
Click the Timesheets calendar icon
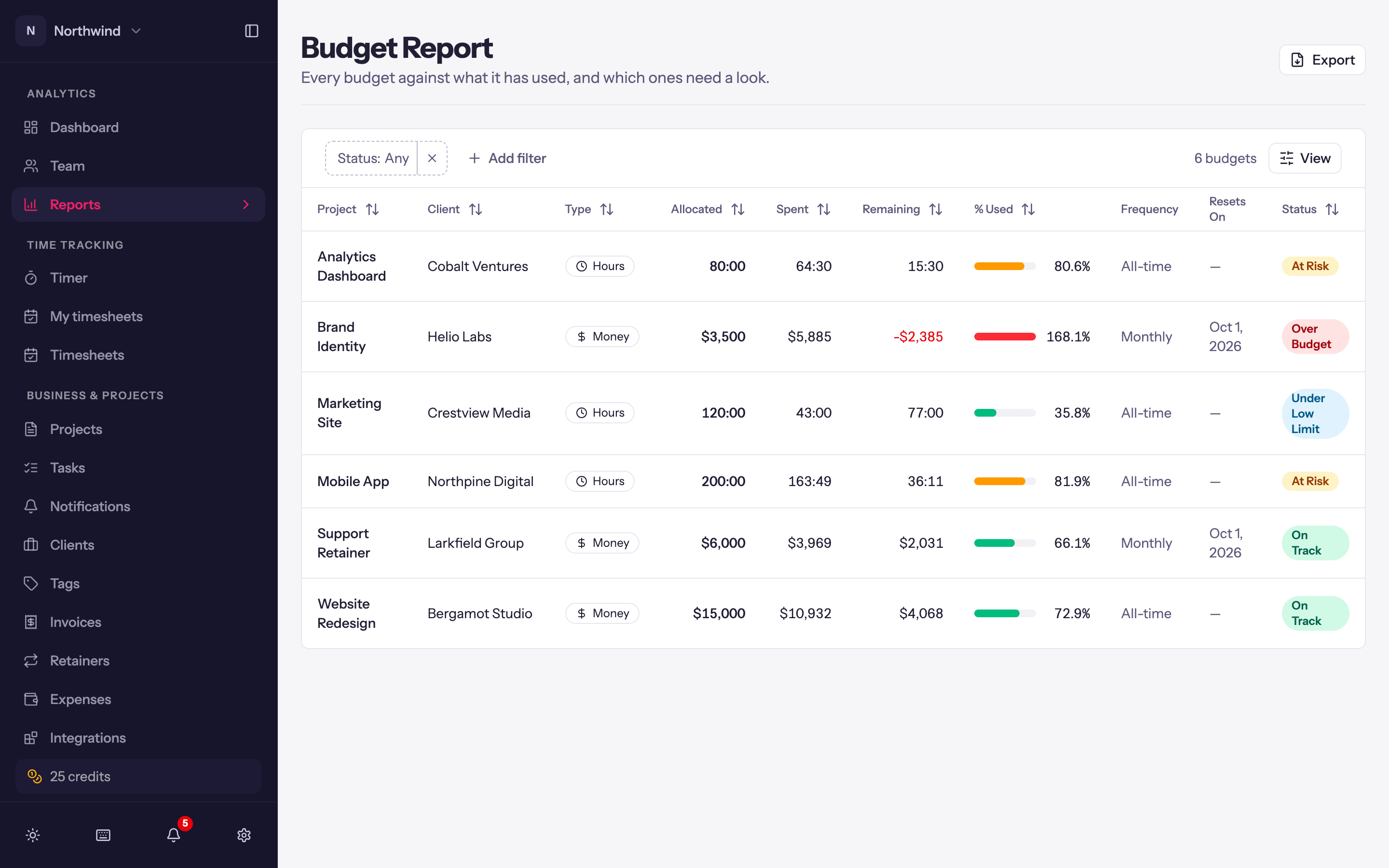pyautogui.click(x=31, y=355)
